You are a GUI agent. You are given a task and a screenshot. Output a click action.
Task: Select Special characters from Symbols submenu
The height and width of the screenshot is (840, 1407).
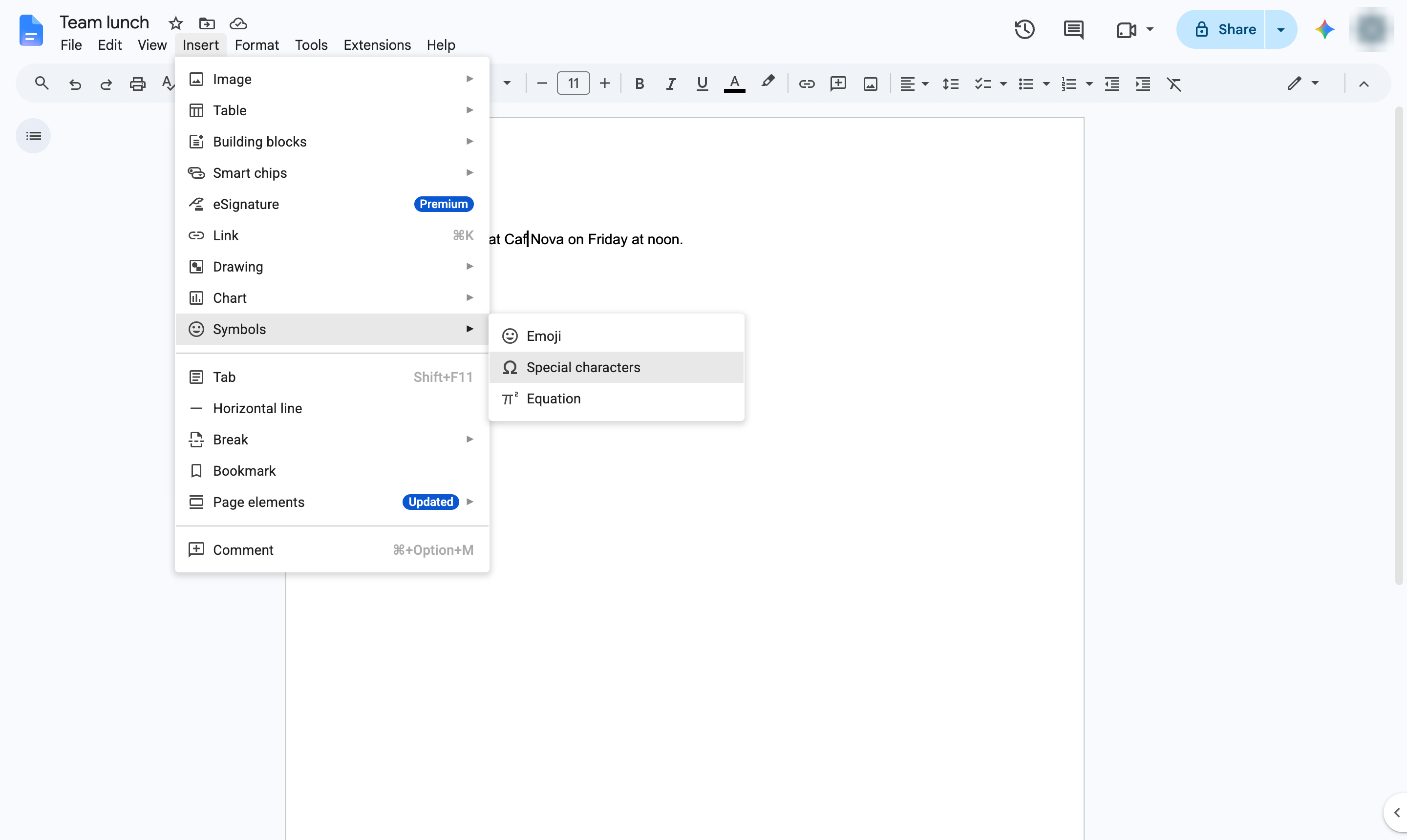pos(616,367)
